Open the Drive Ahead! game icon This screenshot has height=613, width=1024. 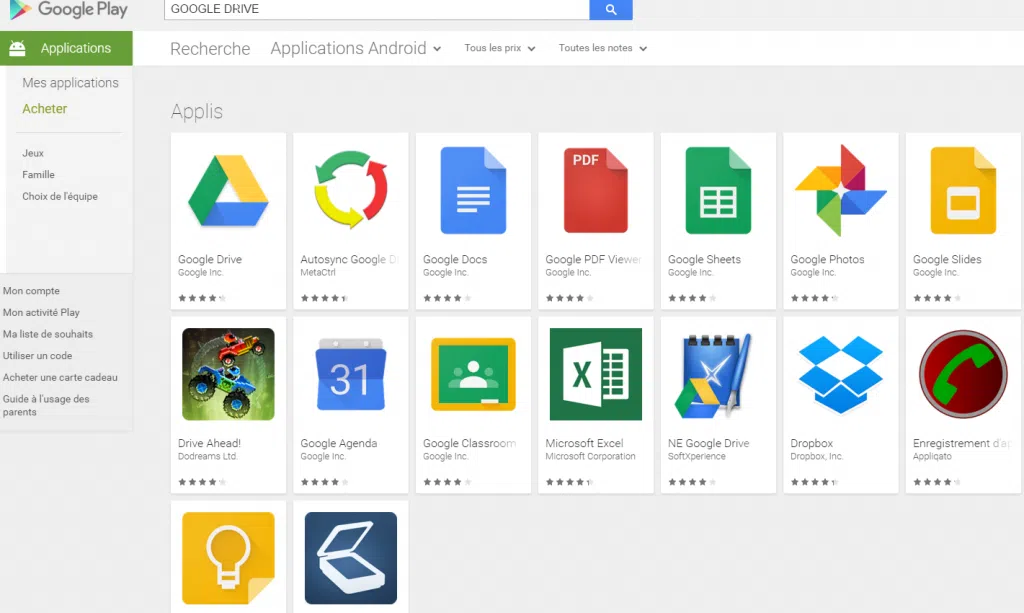pyautogui.click(x=228, y=374)
